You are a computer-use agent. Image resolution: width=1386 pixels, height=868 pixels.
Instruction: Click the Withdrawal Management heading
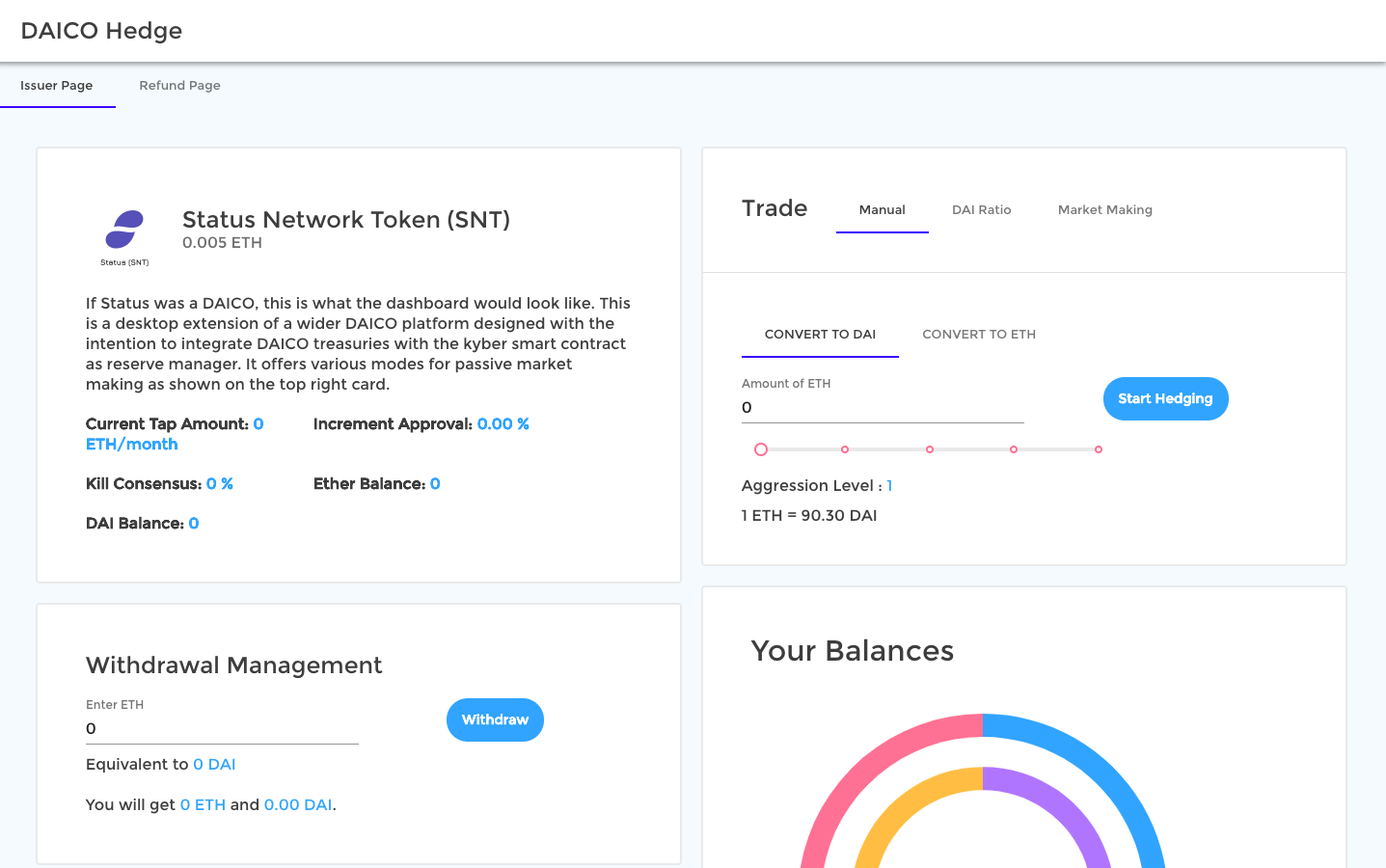pos(234,665)
